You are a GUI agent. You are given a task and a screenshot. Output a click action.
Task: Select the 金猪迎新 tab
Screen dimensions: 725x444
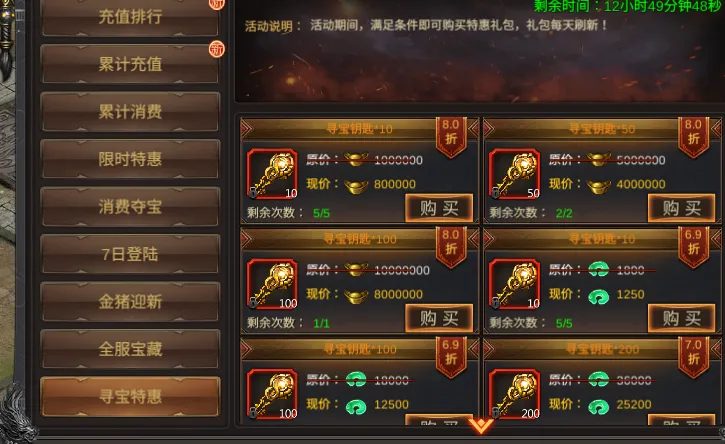point(130,302)
